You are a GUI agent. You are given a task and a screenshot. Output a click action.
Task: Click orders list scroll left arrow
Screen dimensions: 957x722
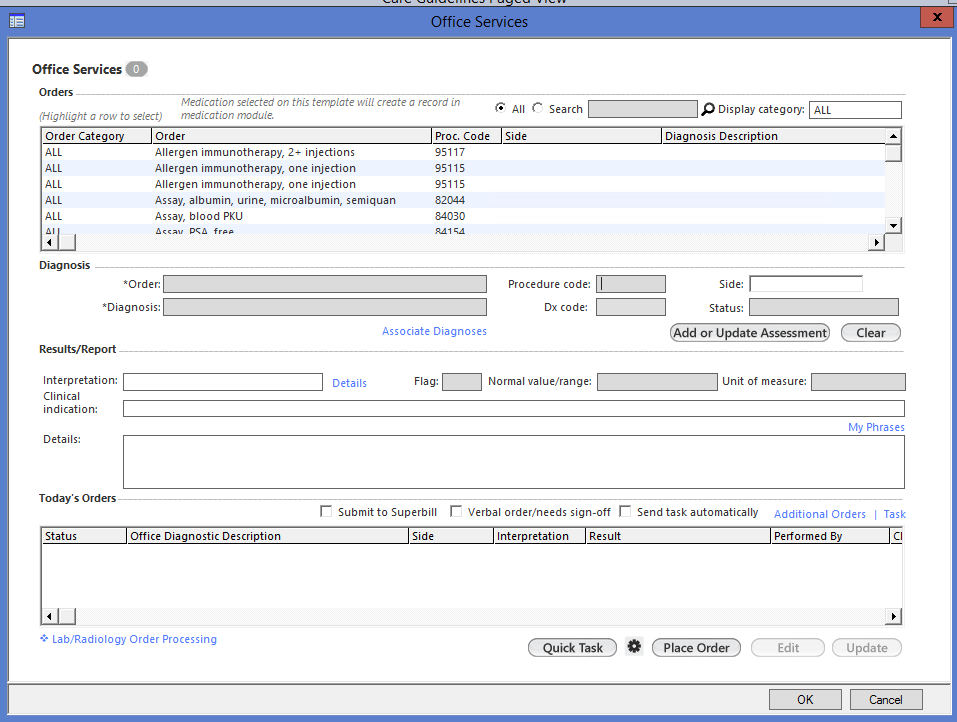[49, 242]
